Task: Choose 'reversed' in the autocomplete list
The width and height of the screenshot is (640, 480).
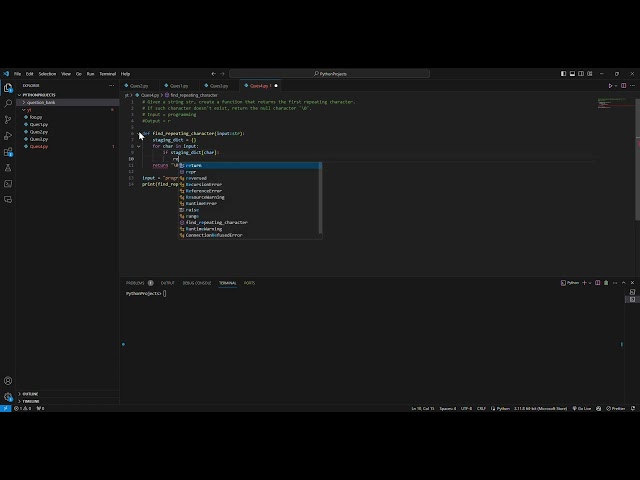Action: pos(250,178)
